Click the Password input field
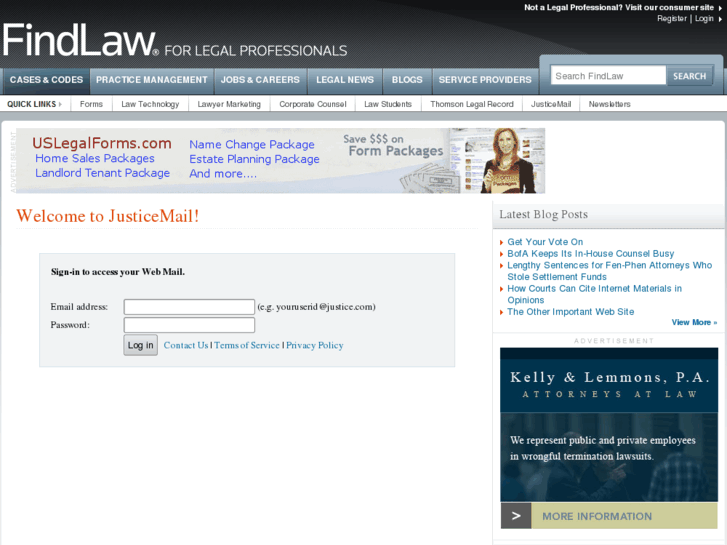Viewport: 727px width, 545px height. [189, 325]
